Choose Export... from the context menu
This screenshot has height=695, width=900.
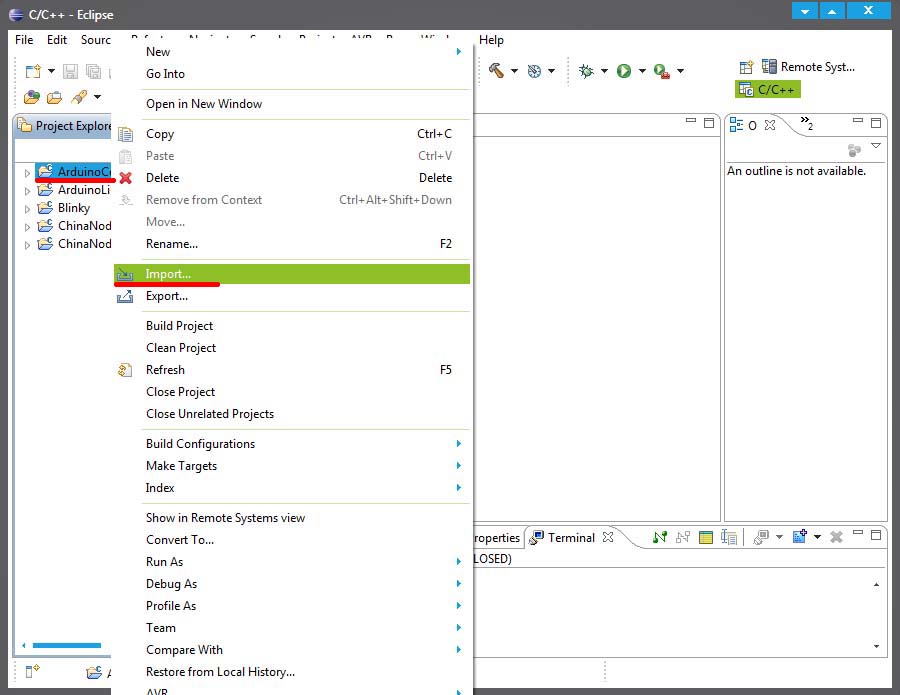292,296
